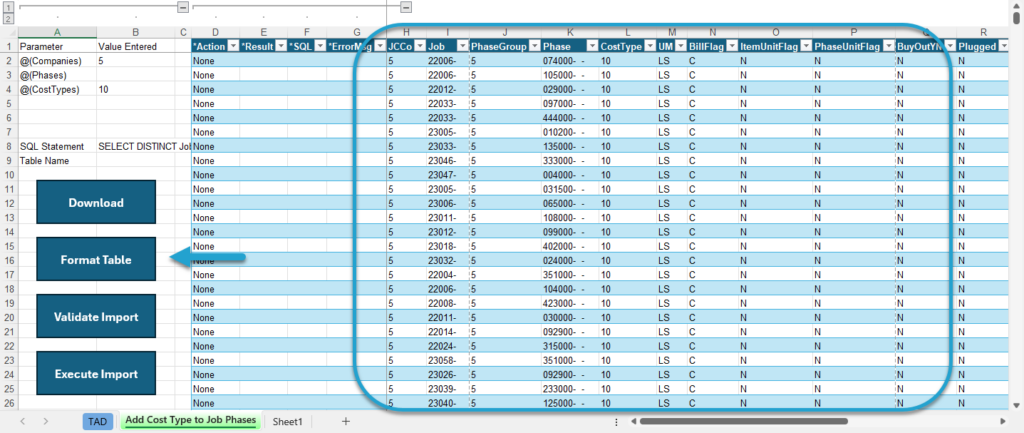The height and width of the screenshot is (433, 1024).
Task: Open the PhaseUnitFlag column filter dropdown
Action: [x=888, y=46]
